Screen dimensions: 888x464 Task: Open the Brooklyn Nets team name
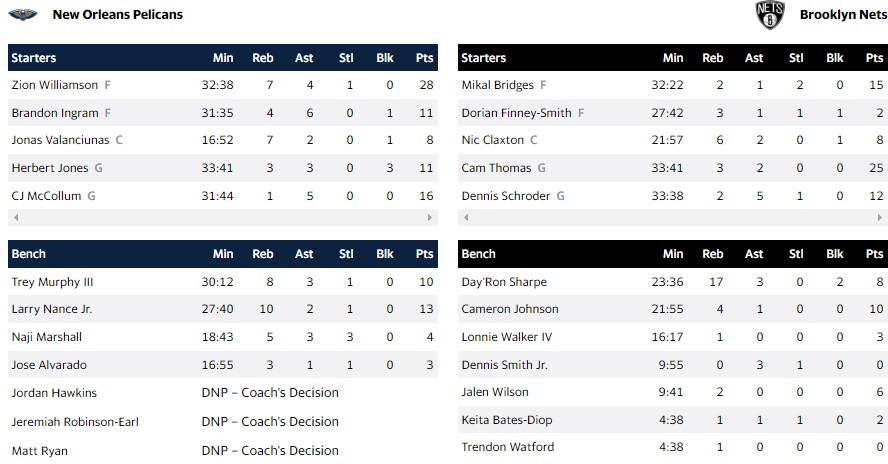[x=841, y=15]
